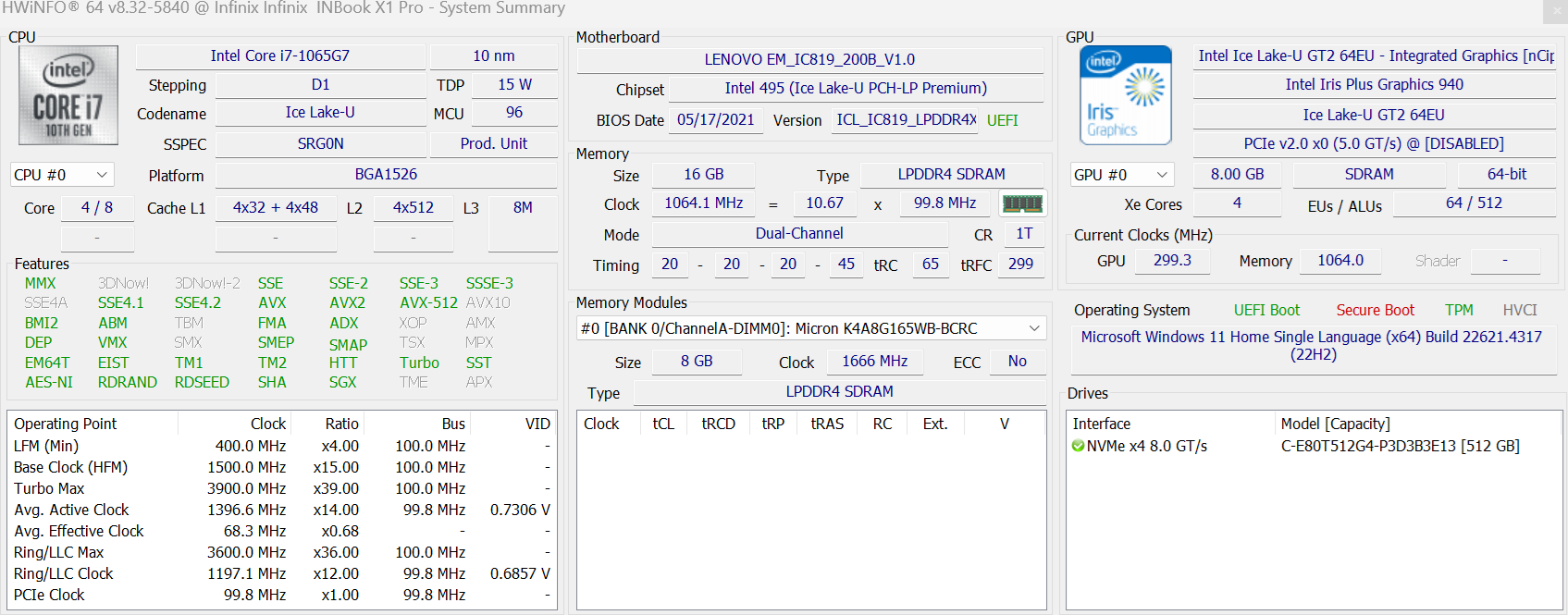This screenshot has height=615, width=1568.
Task: Click the Intel Core i7 10th Gen logo
Action: [68, 95]
